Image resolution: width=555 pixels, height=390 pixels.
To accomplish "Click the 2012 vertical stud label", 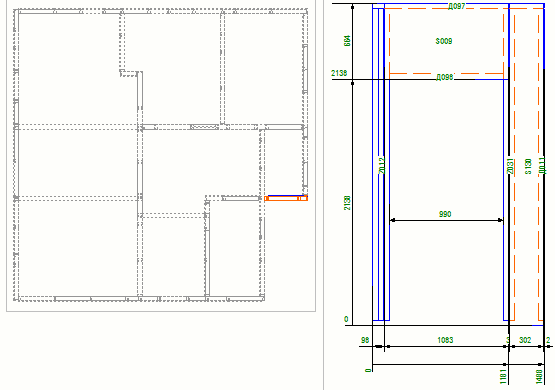I will [382, 166].
